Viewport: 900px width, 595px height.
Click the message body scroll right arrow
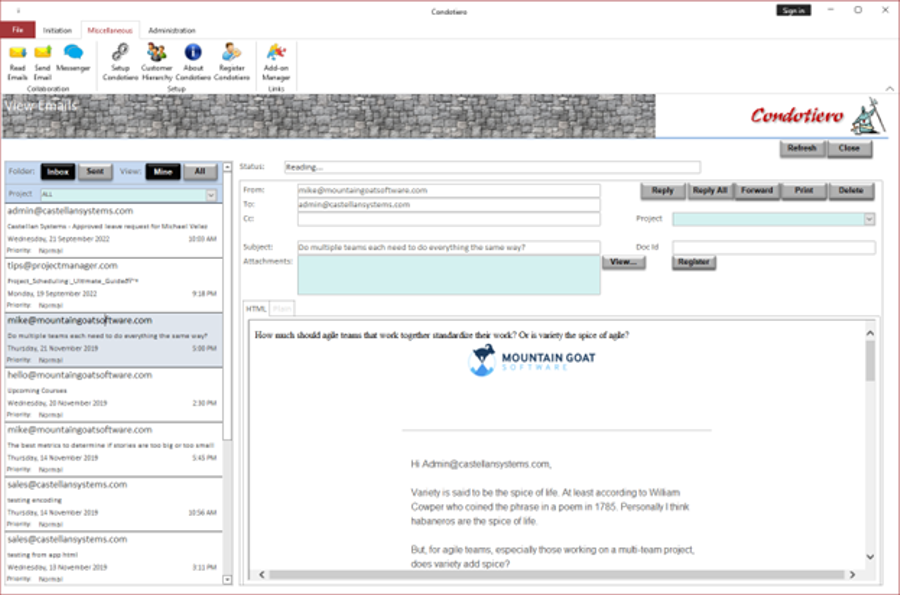tap(852, 574)
